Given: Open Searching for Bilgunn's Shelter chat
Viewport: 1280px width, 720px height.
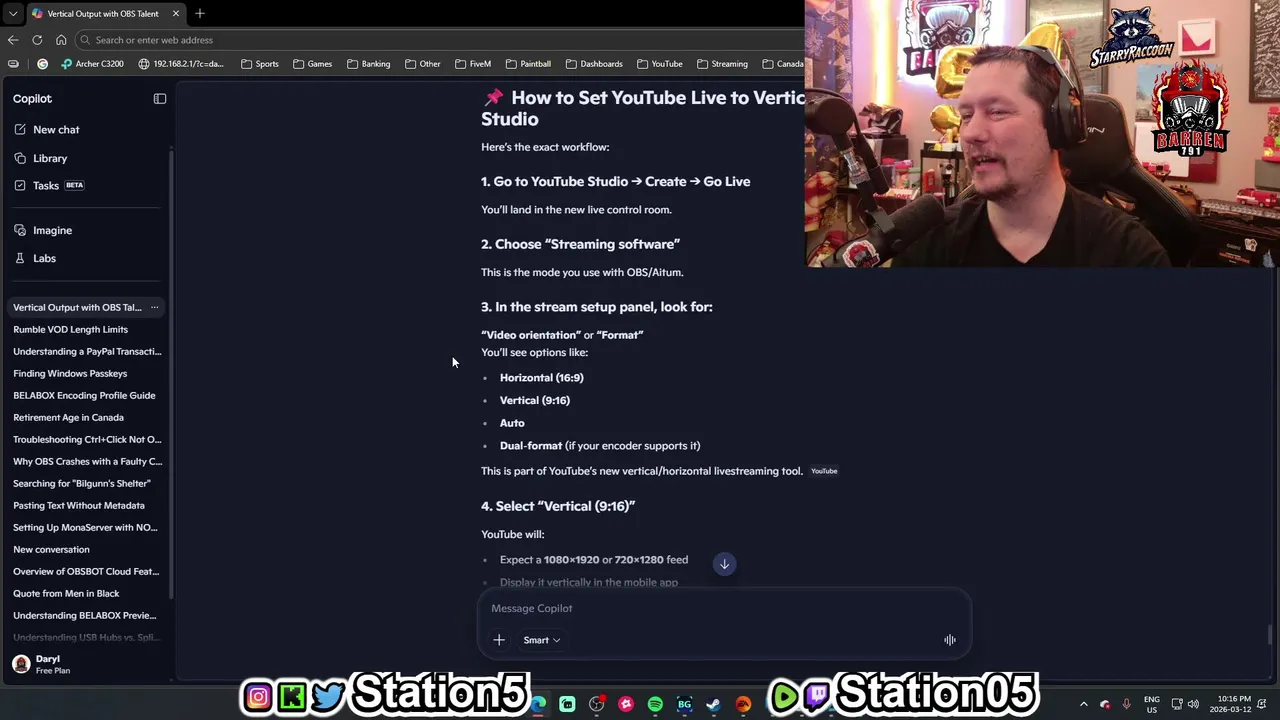Looking at the screenshot, I should coord(84,484).
